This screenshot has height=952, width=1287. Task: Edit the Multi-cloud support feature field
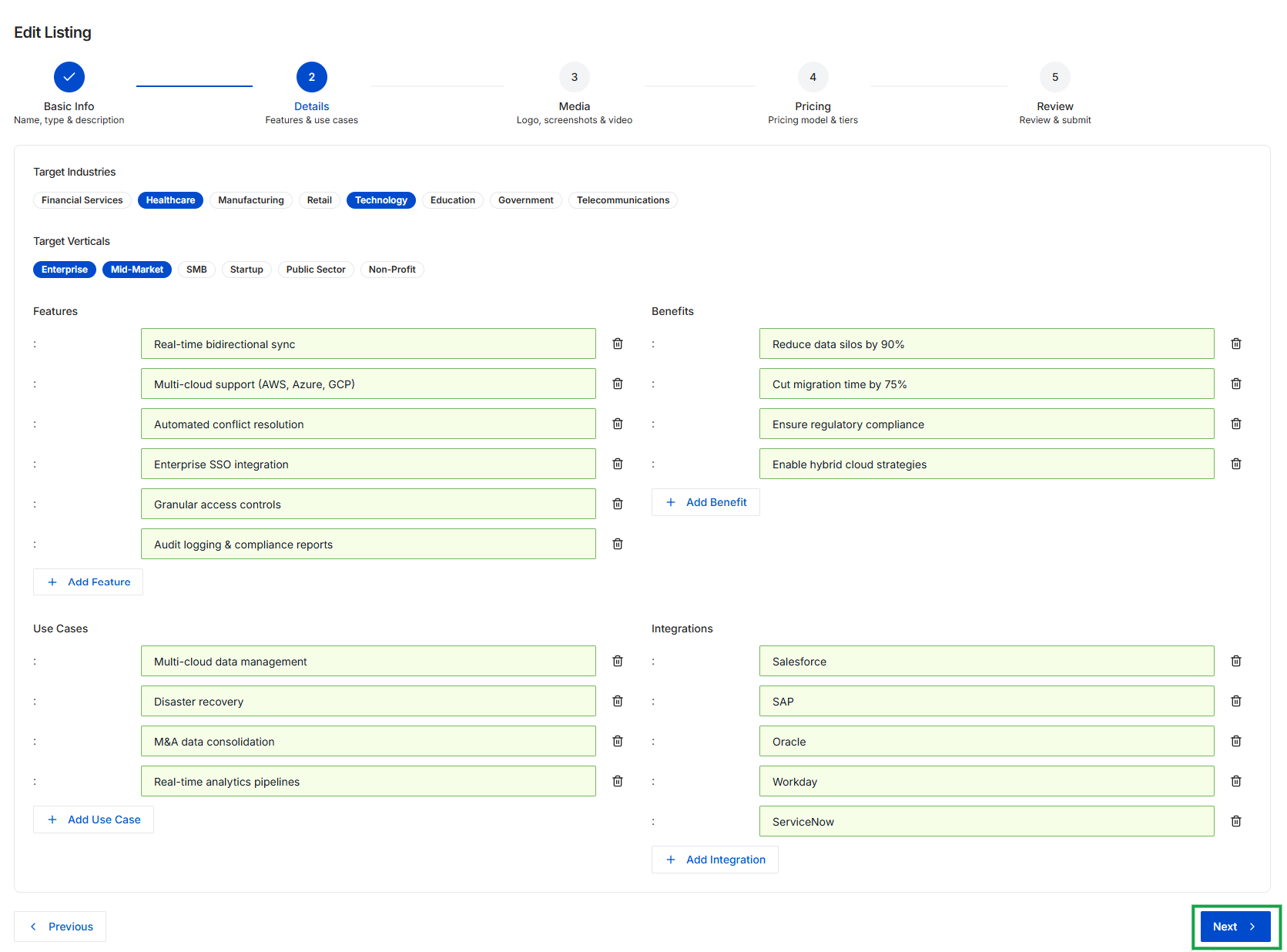[x=368, y=384]
